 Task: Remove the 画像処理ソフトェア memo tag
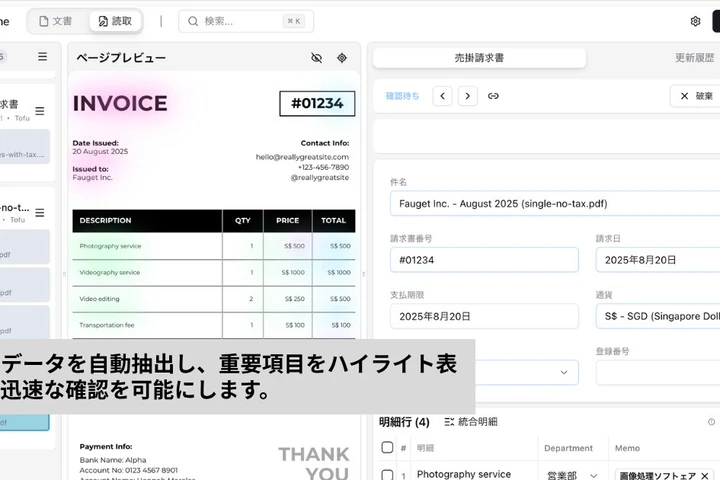(705, 476)
